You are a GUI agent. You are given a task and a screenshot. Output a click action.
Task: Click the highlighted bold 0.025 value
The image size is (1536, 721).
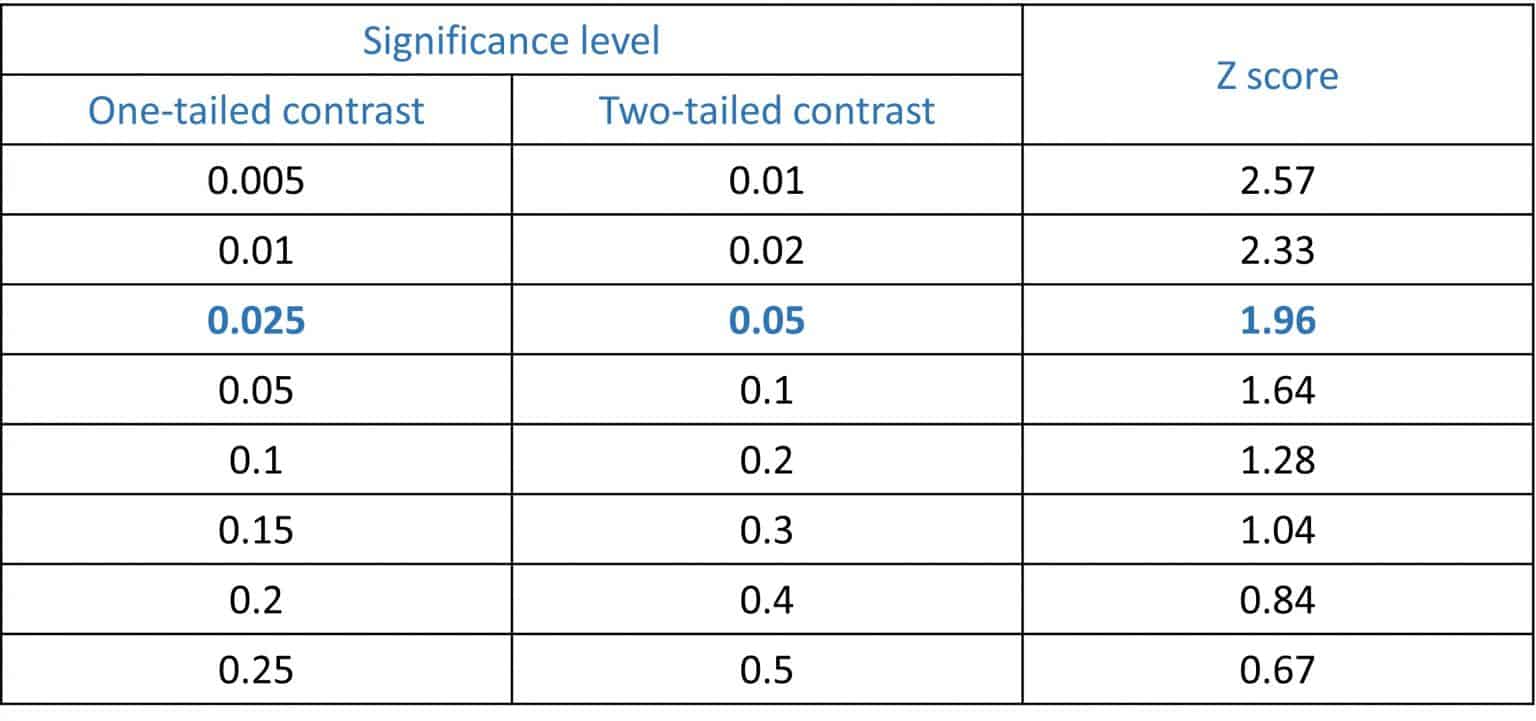point(256,320)
